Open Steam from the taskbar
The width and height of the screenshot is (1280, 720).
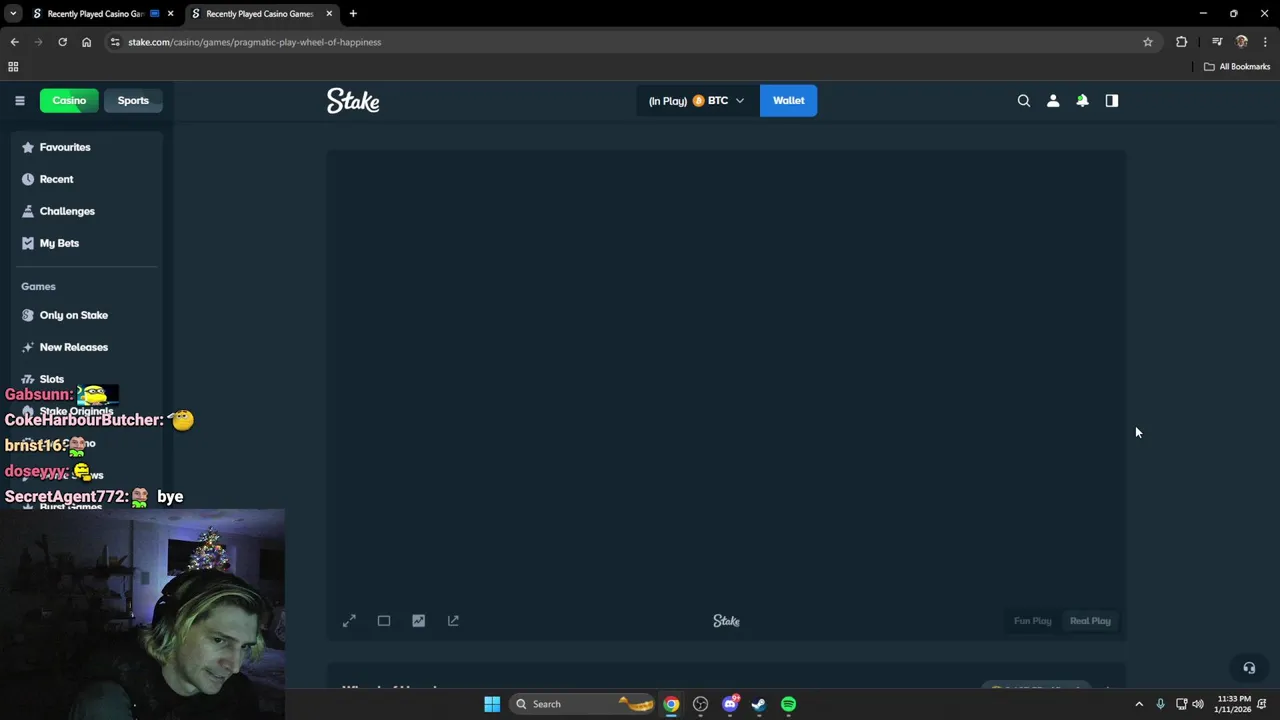(759, 704)
